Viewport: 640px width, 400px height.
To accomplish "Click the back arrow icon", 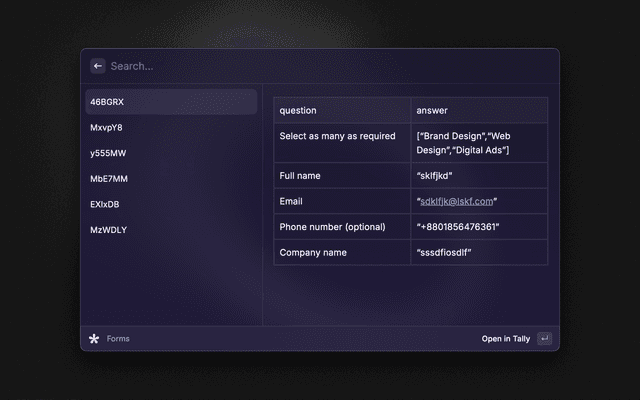I will coord(97,66).
